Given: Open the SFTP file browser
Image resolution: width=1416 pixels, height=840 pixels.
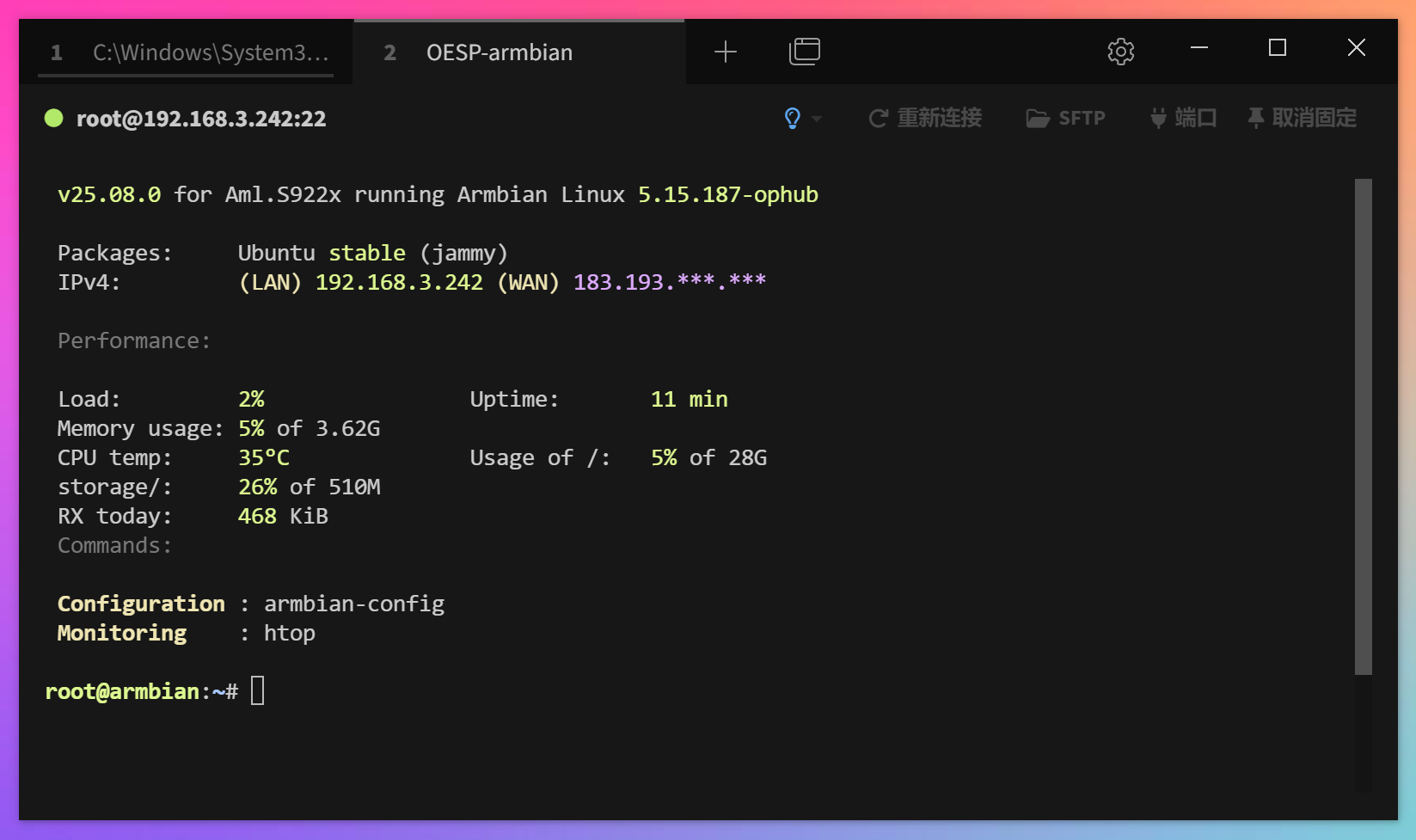Looking at the screenshot, I should point(1066,118).
